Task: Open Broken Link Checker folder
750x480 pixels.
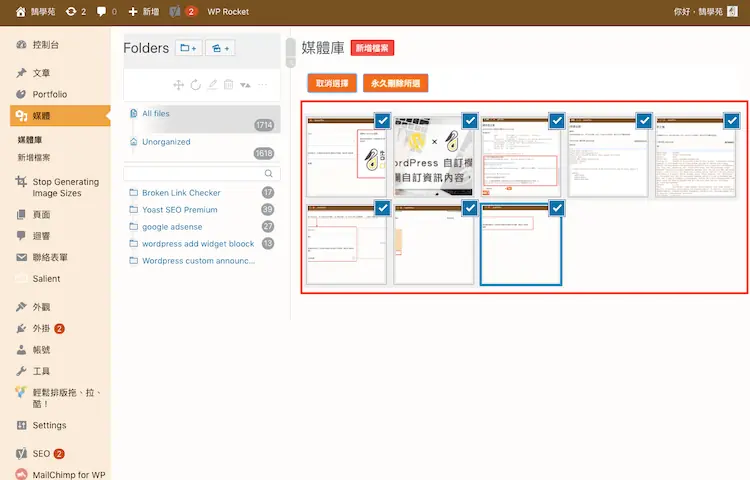Action: point(181,193)
